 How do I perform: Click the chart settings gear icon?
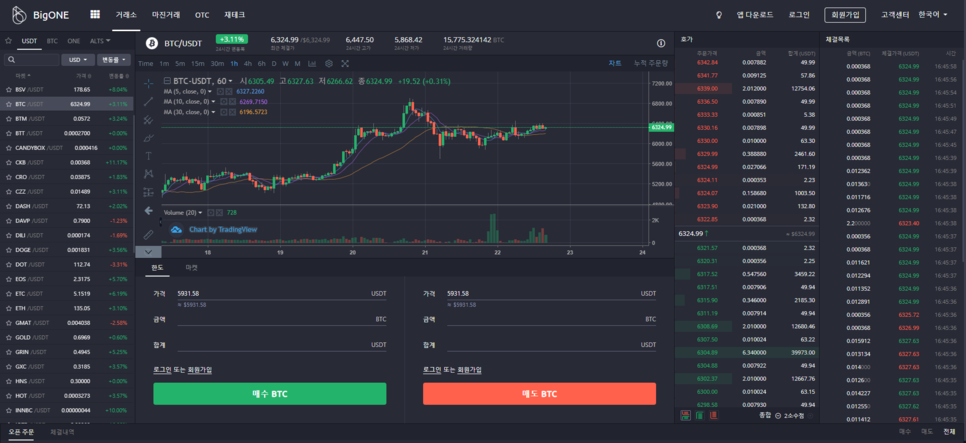[x=329, y=63]
